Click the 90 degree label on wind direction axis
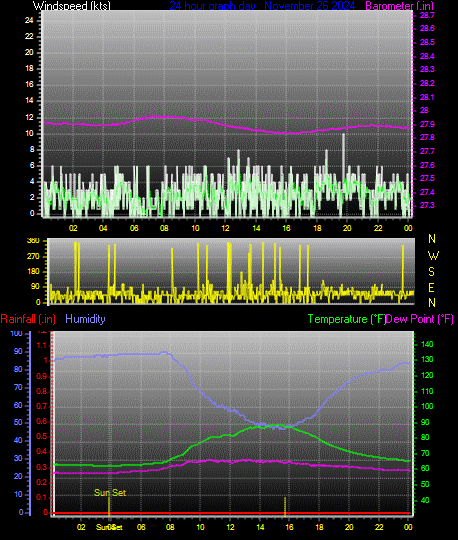458x540 pixels. click(x=35, y=287)
